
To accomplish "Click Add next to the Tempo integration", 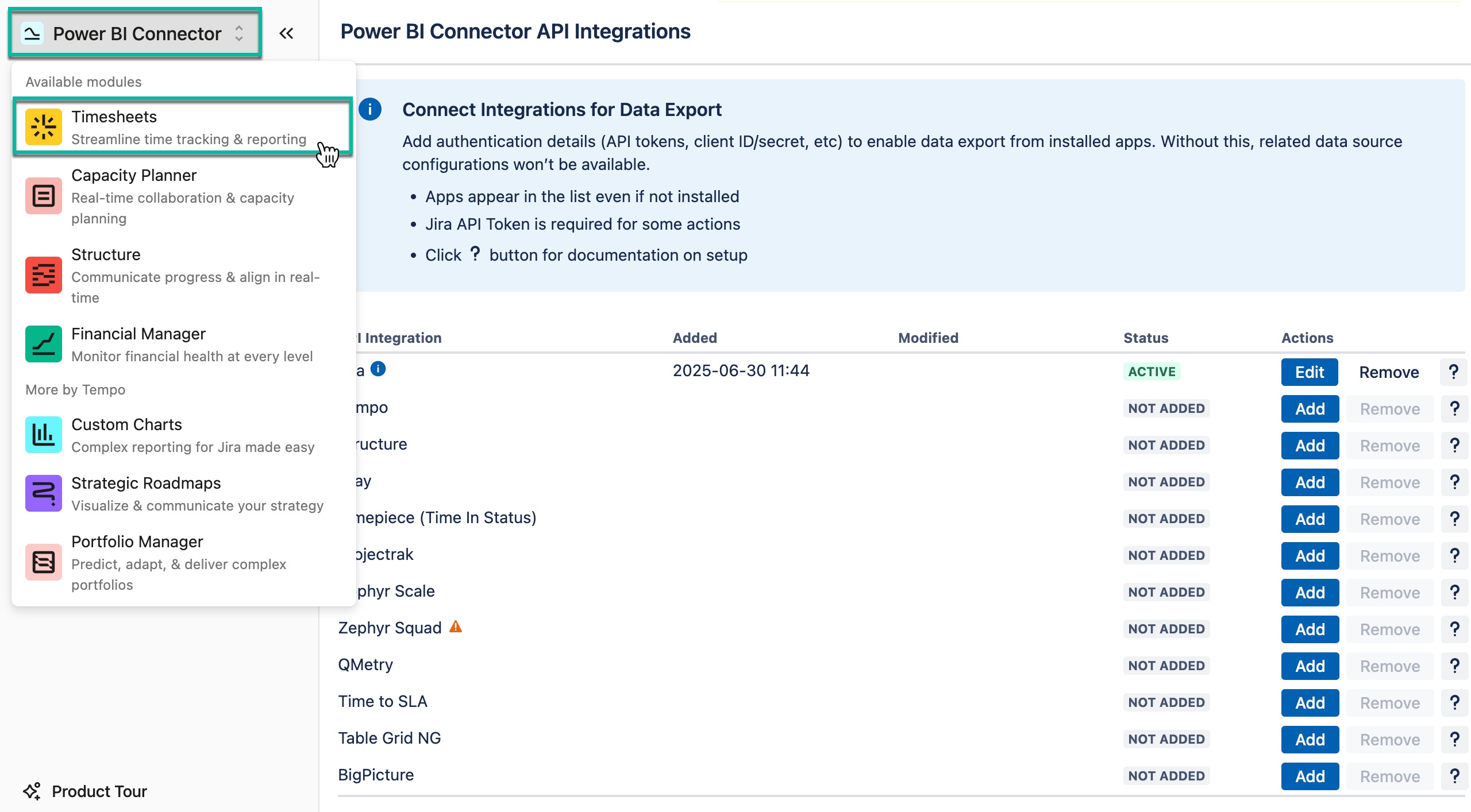I will click(1310, 408).
